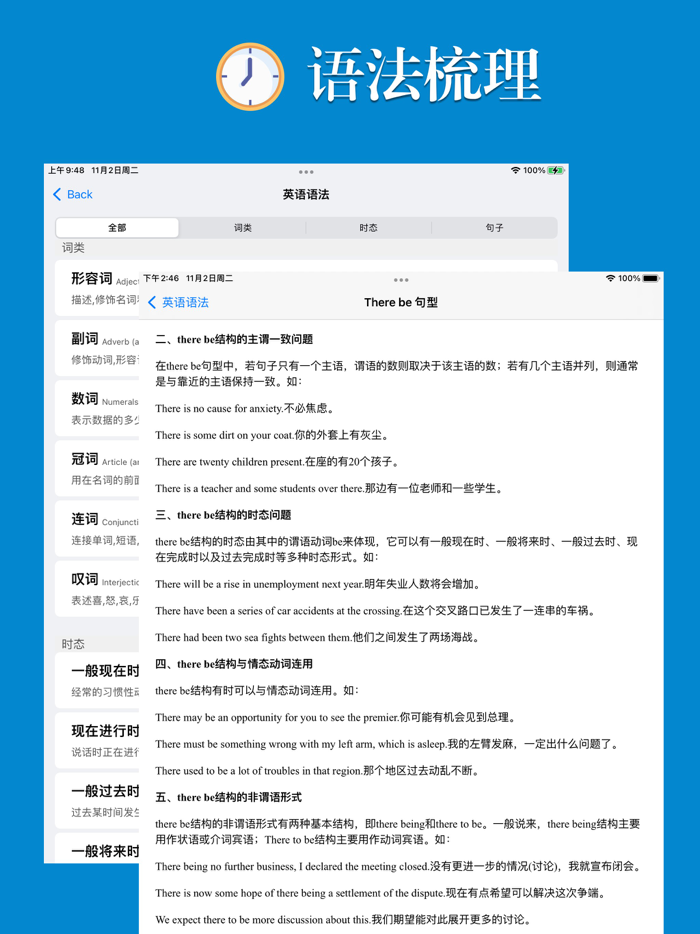Open the 一般将来时 tense card
Viewport: 700px width, 934px height.
97,848
